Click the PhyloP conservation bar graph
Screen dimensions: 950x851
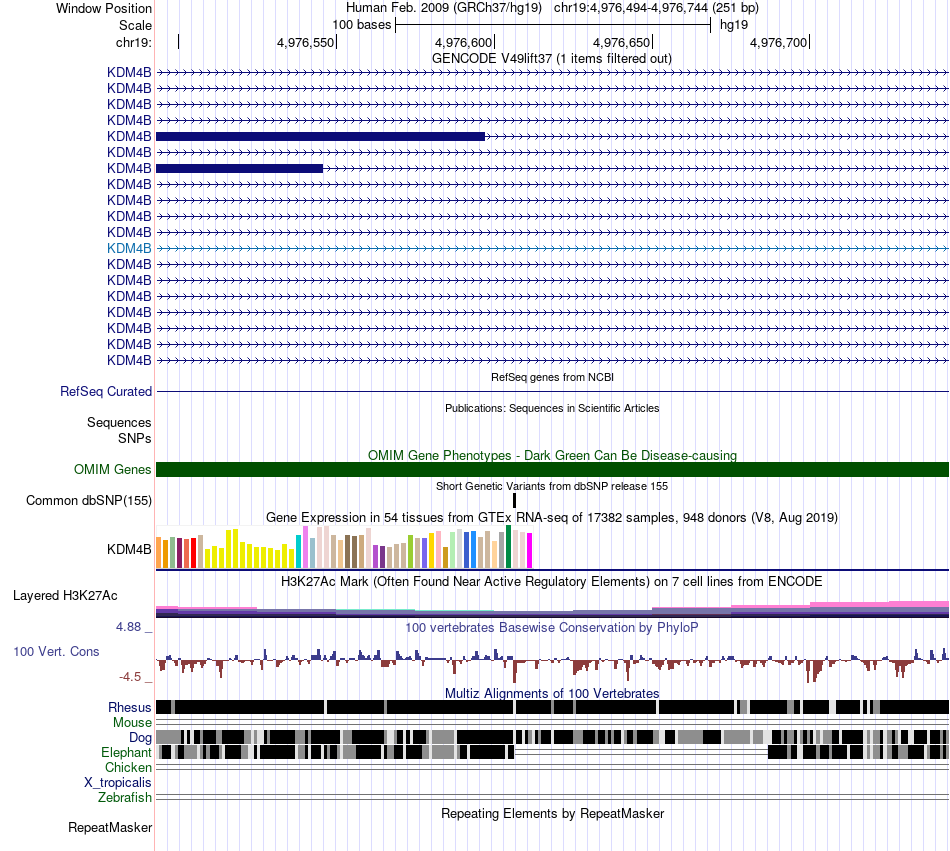point(552,663)
